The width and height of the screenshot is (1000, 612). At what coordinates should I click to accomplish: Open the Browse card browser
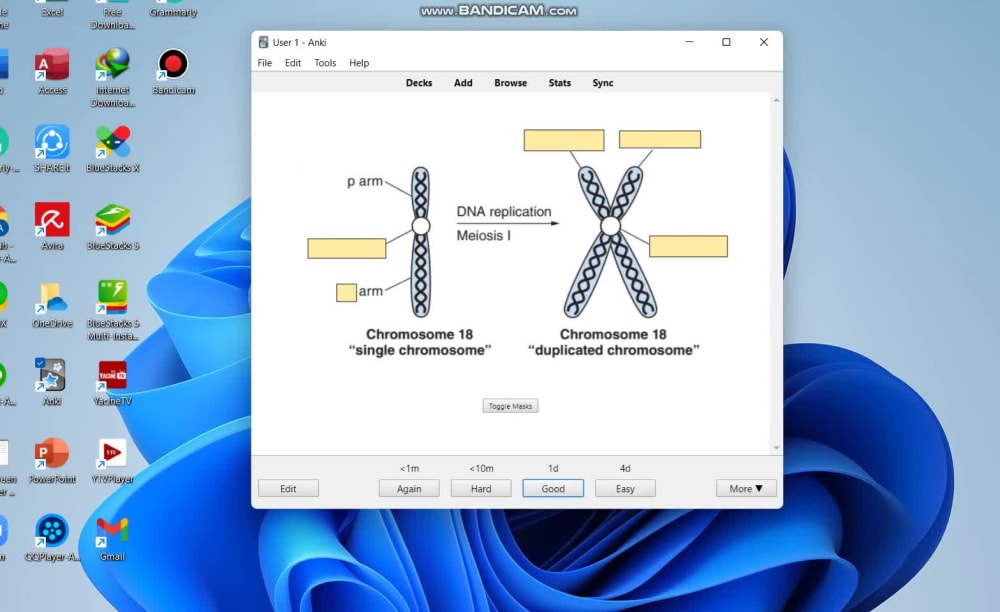click(x=511, y=83)
